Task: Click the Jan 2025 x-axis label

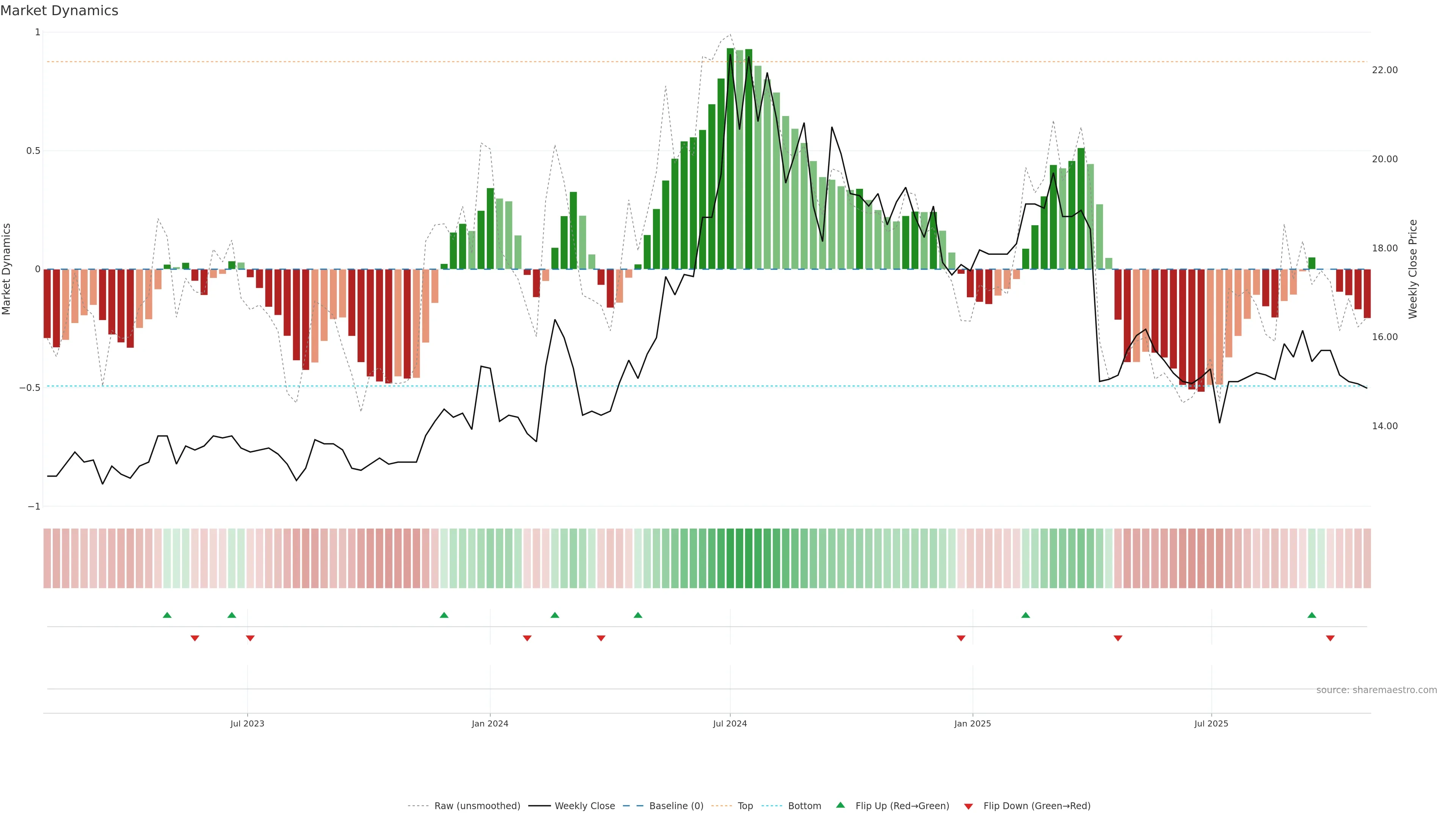Action: pos(972,723)
